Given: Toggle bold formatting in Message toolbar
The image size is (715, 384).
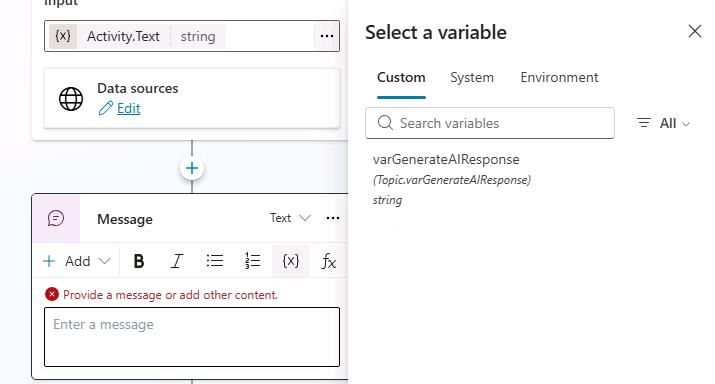Looking at the screenshot, I should (x=139, y=261).
